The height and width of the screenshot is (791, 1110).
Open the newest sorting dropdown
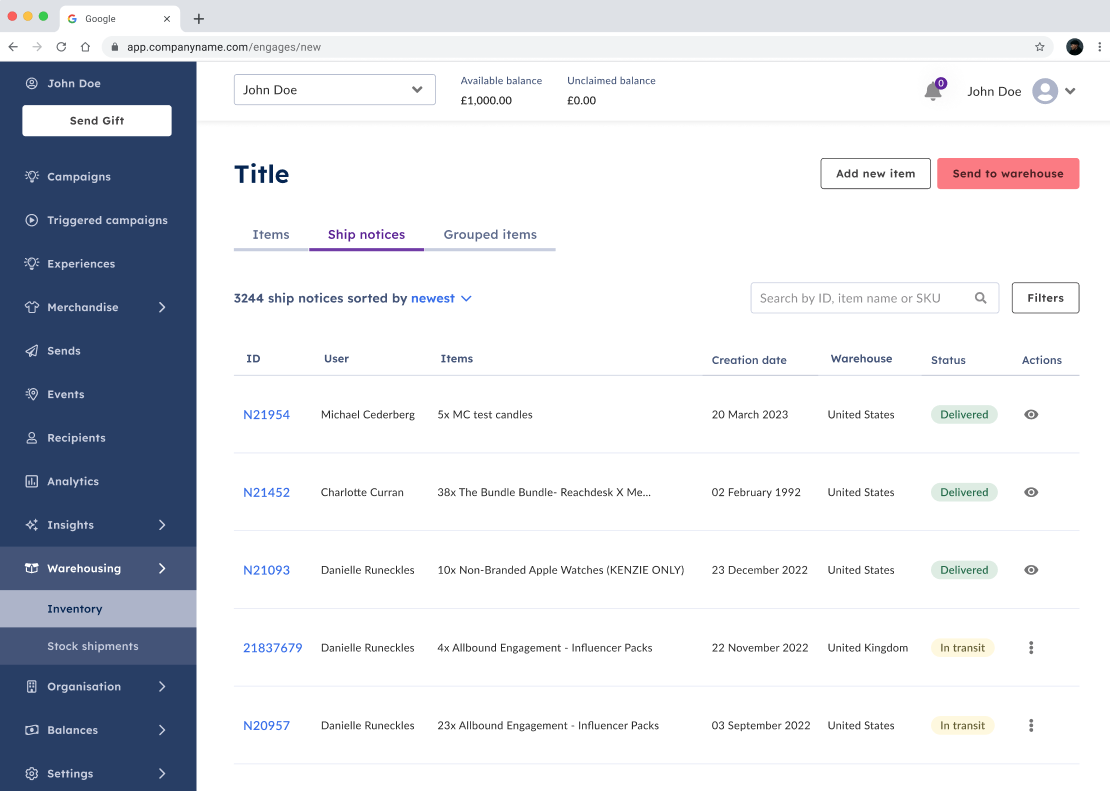tap(443, 298)
